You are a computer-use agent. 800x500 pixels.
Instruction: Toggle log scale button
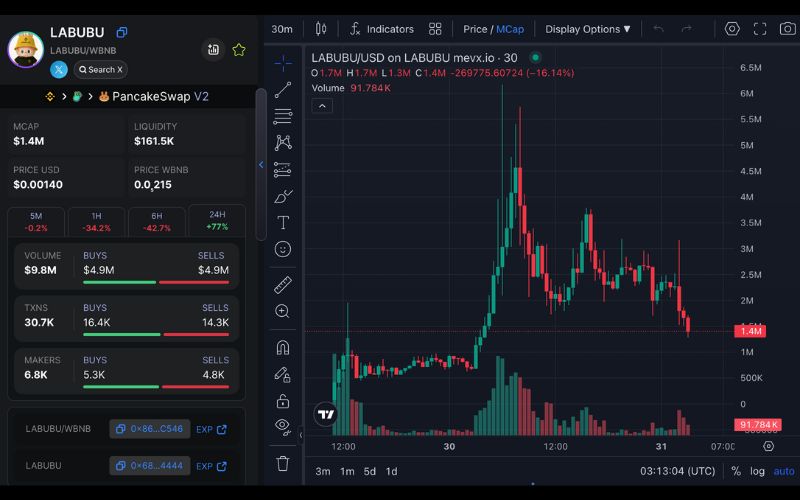pyautogui.click(x=757, y=471)
